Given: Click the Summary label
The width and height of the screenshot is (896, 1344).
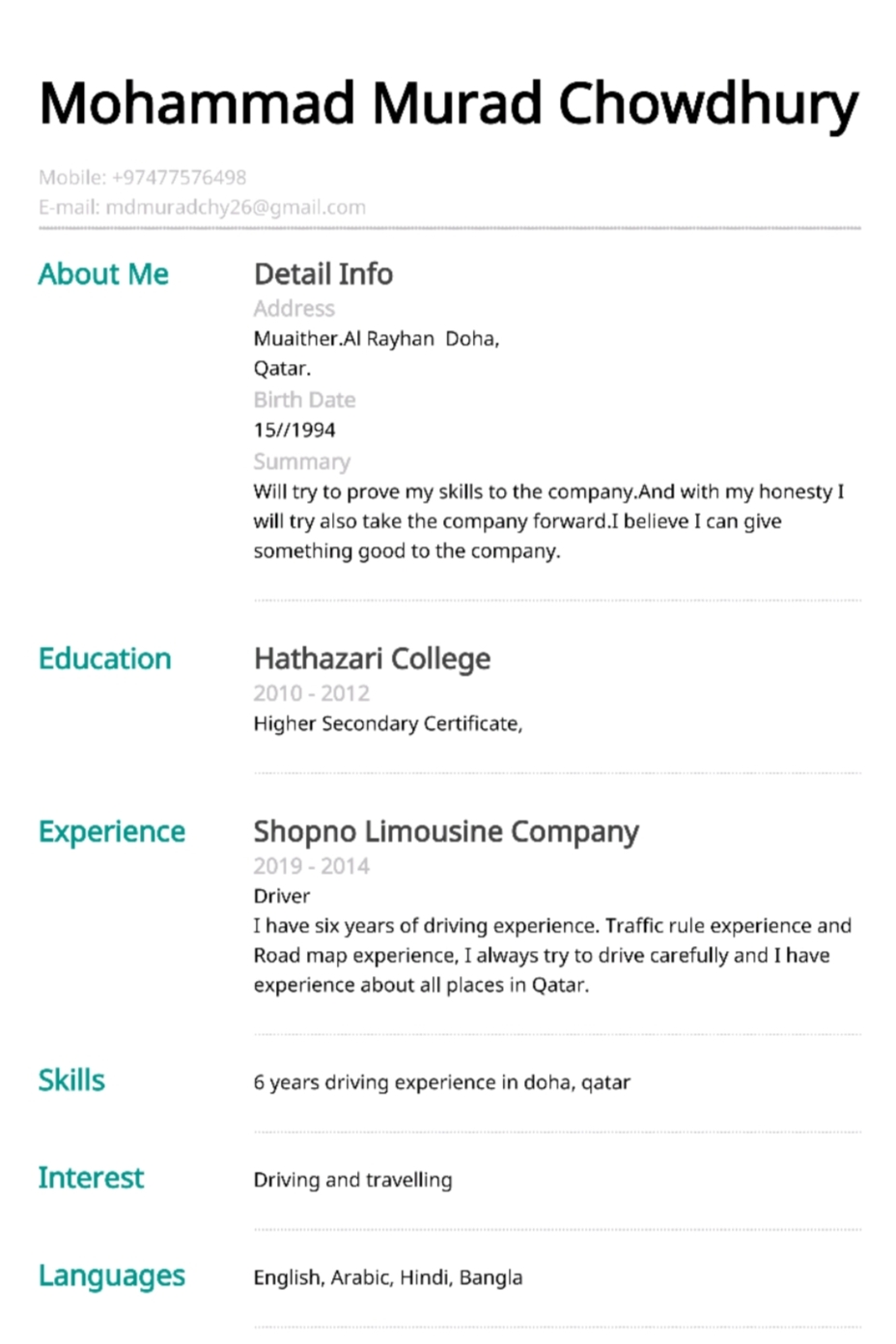Looking at the screenshot, I should click(x=302, y=462).
